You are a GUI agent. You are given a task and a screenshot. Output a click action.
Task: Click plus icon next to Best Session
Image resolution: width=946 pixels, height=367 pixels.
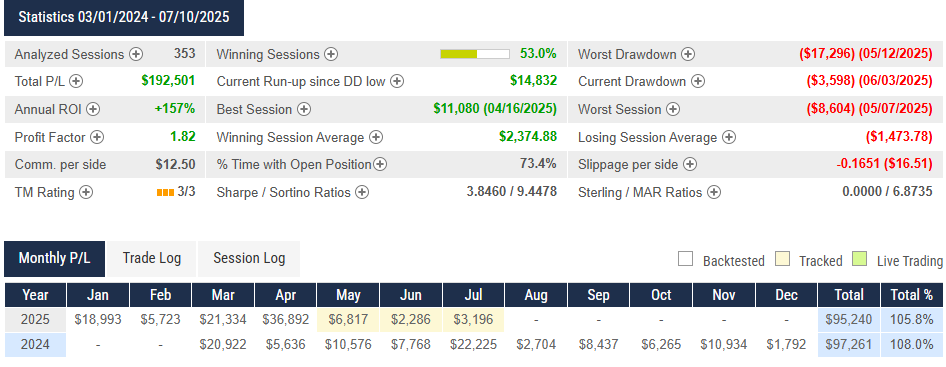pos(303,109)
